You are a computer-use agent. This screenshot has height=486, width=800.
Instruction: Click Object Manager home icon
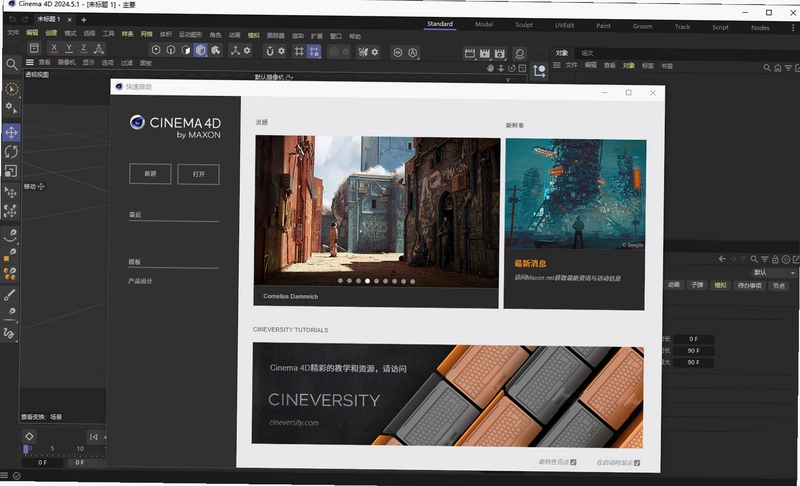pos(778,67)
